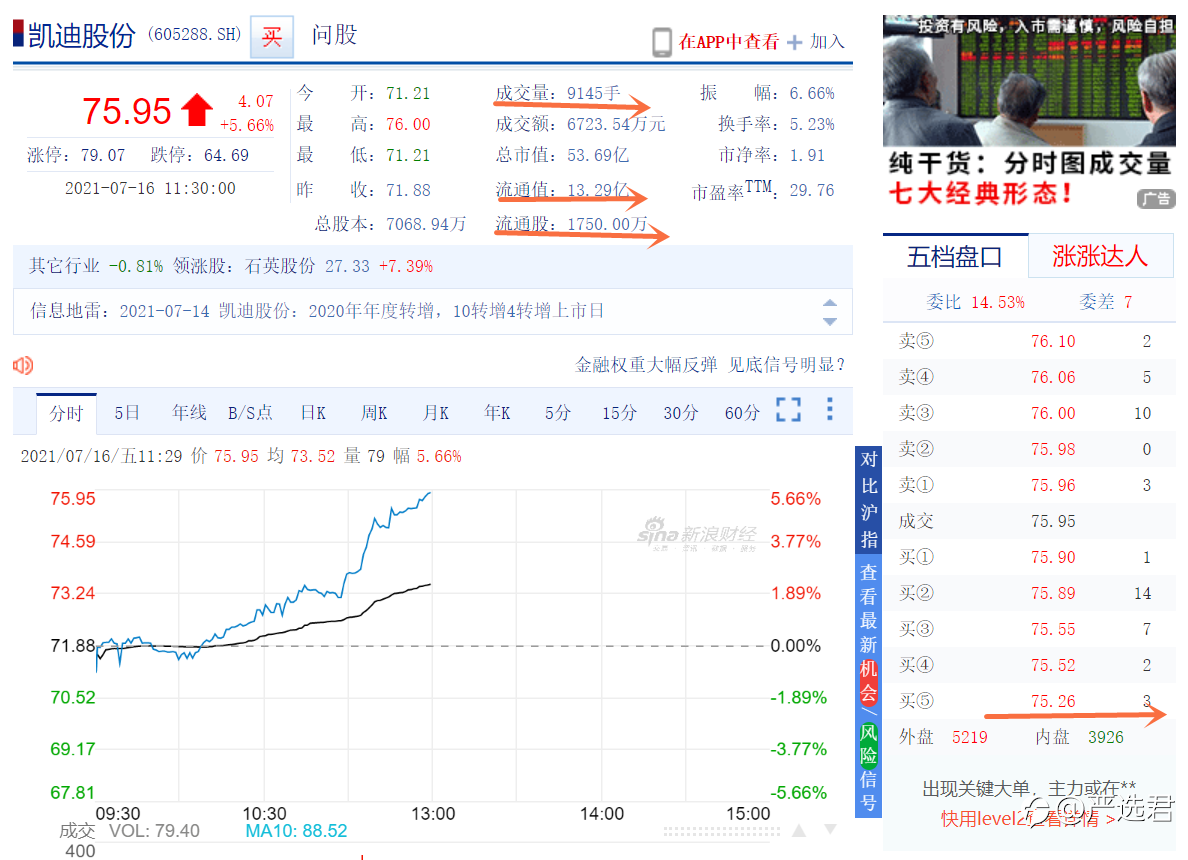
Task: Click the 委比 14.53% value
Action: [997, 302]
